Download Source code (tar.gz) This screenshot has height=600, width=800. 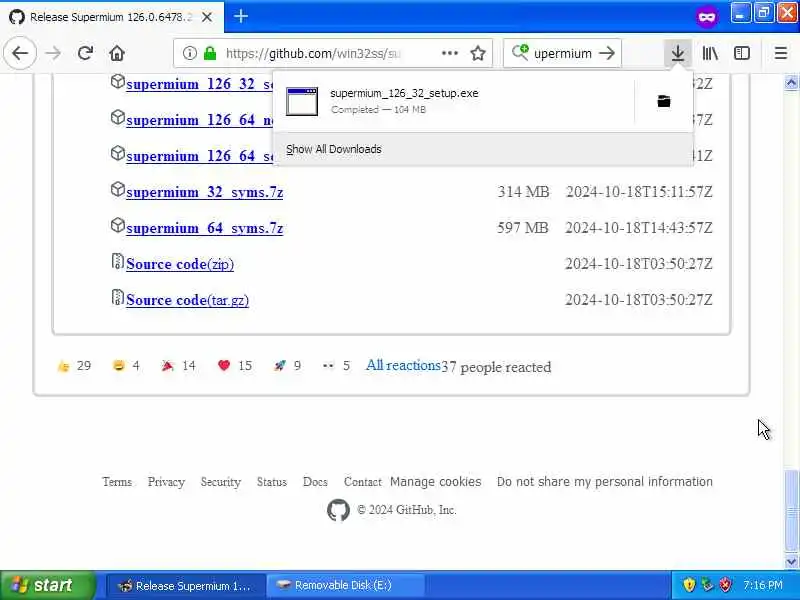point(187,300)
